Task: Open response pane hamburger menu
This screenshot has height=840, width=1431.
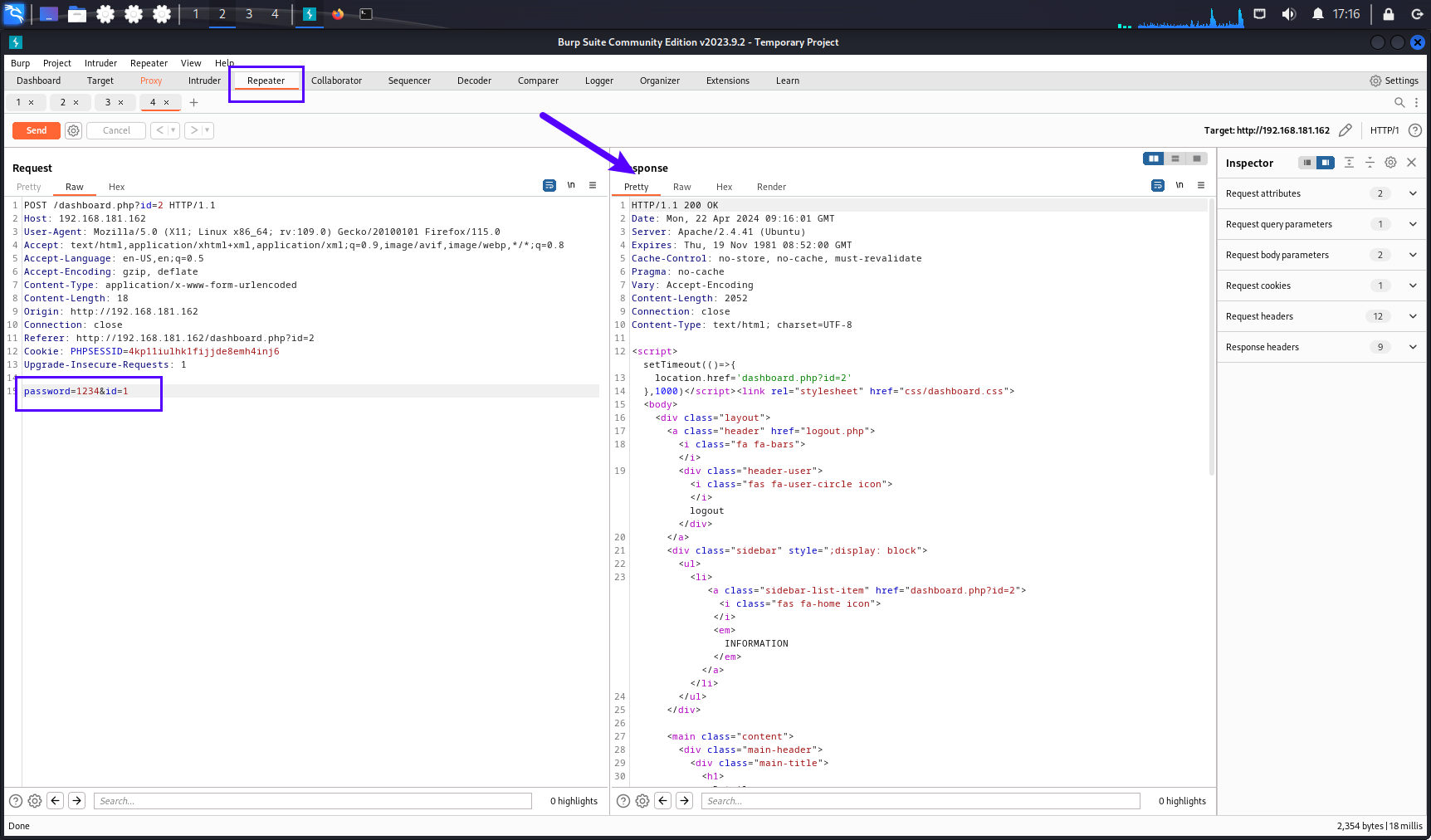Action: click(1201, 185)
